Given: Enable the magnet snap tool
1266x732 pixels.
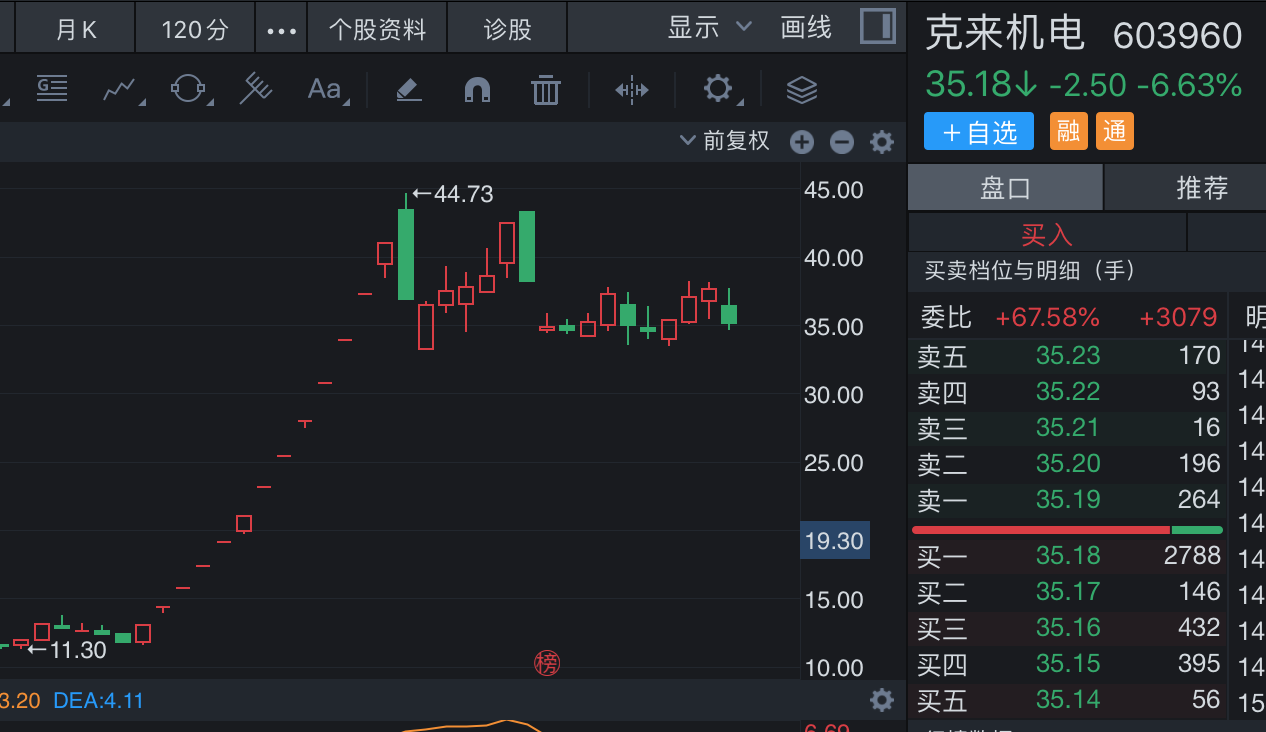Looking at the screenshot, I should pyautogui.click(x=477, y=90).
